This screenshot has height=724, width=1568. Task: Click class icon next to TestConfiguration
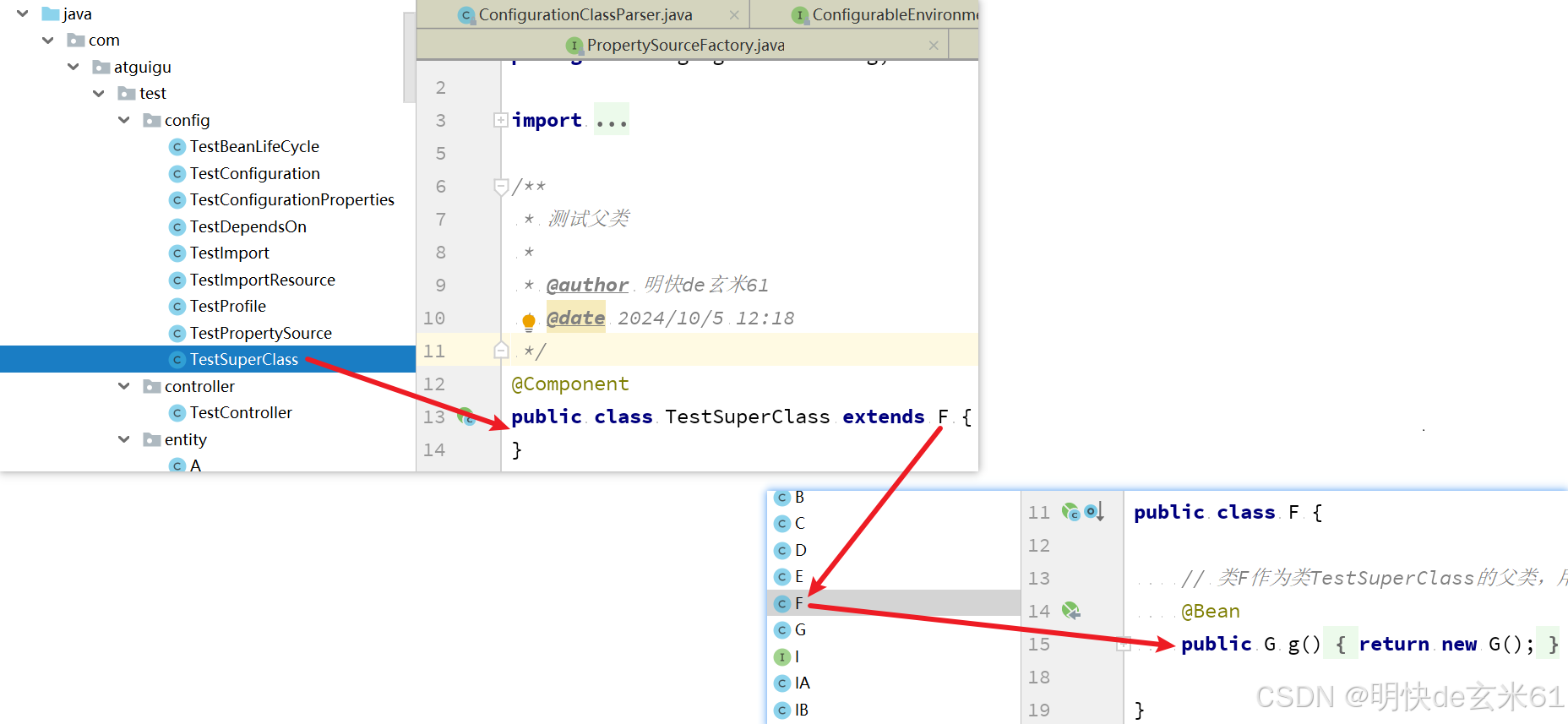point(177,173)
